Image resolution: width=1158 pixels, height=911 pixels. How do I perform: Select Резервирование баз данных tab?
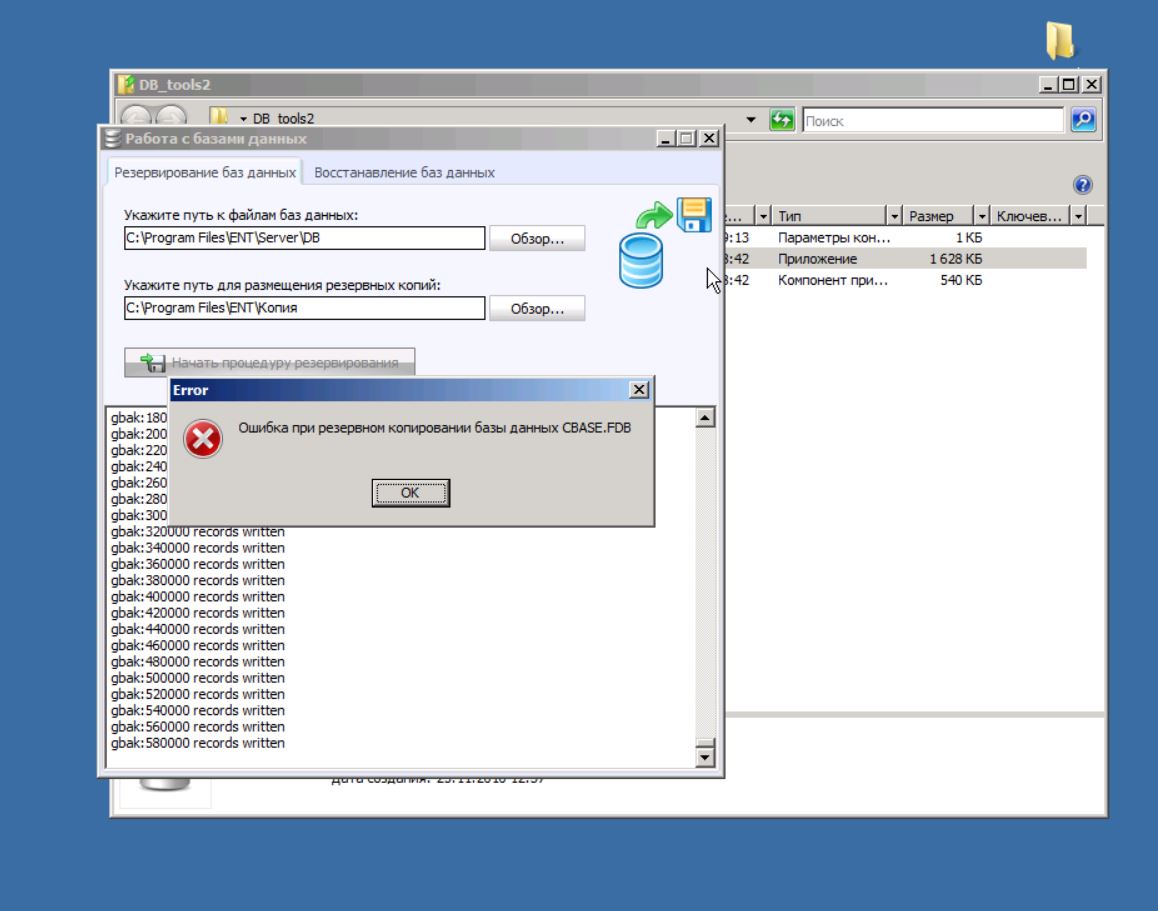(205, 172)
